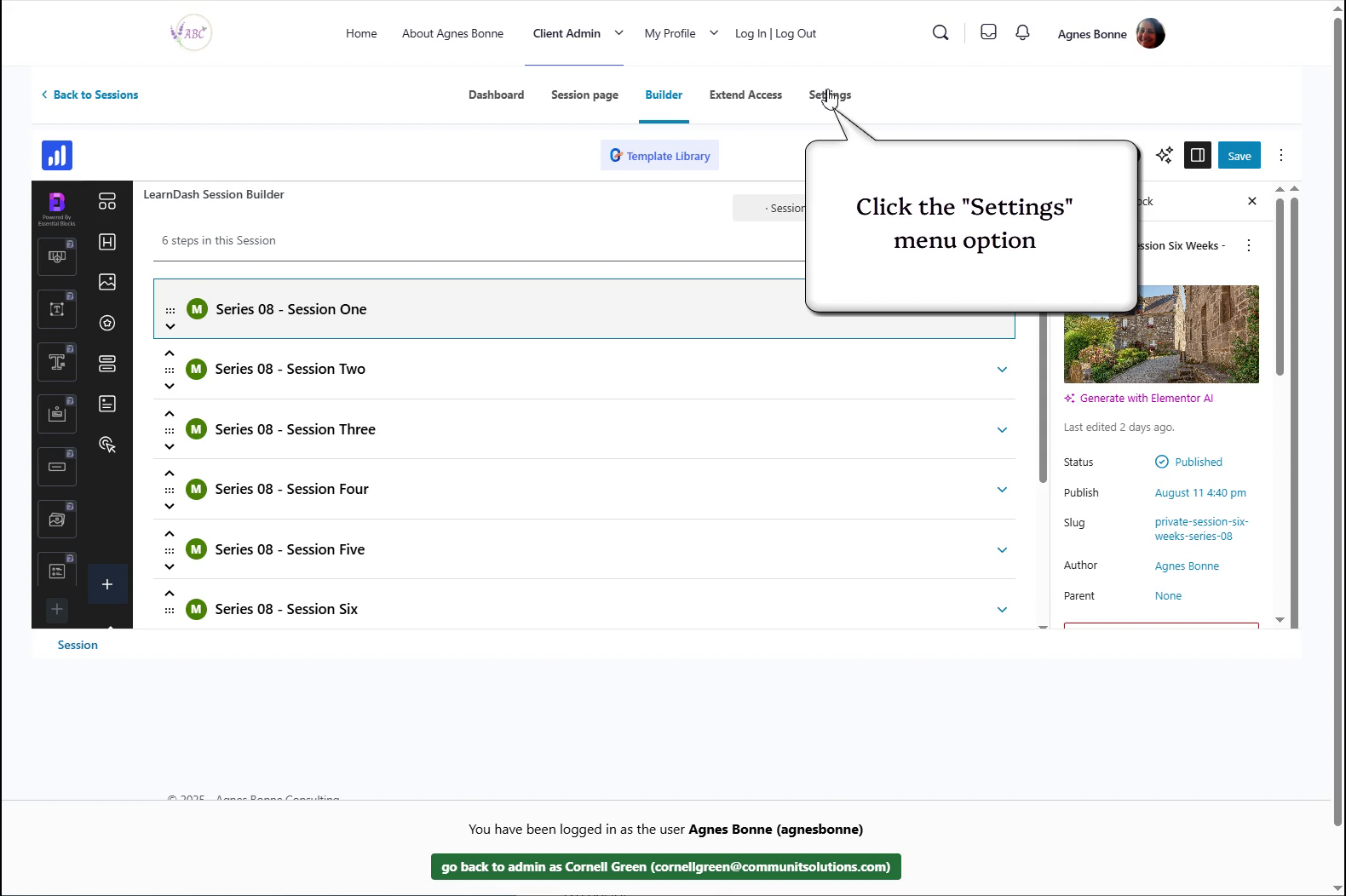Open the My Profile dropdown arrow

pos(714,33)
